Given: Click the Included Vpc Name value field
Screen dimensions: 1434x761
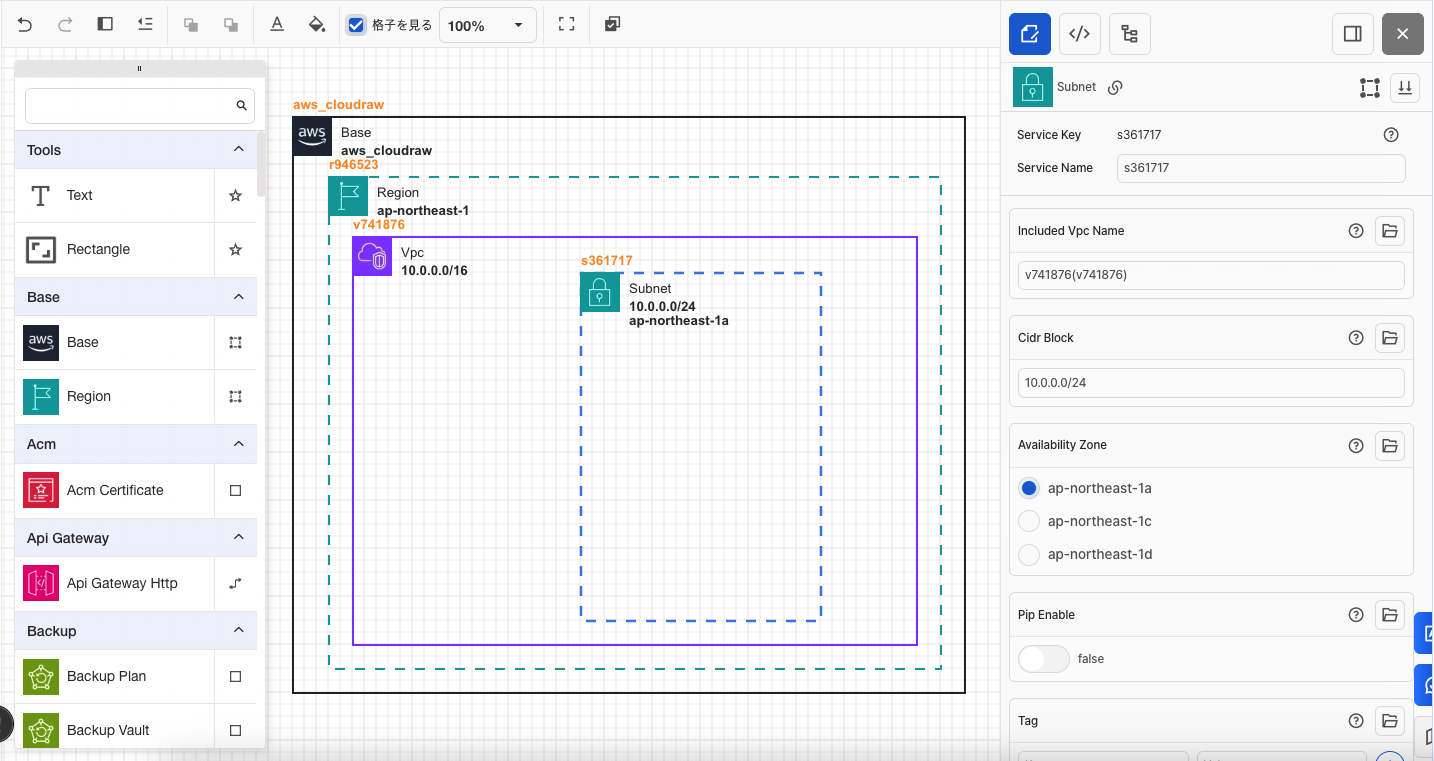Looking at the screenshot, I should pyautogui.click(x=1211, y=275).
